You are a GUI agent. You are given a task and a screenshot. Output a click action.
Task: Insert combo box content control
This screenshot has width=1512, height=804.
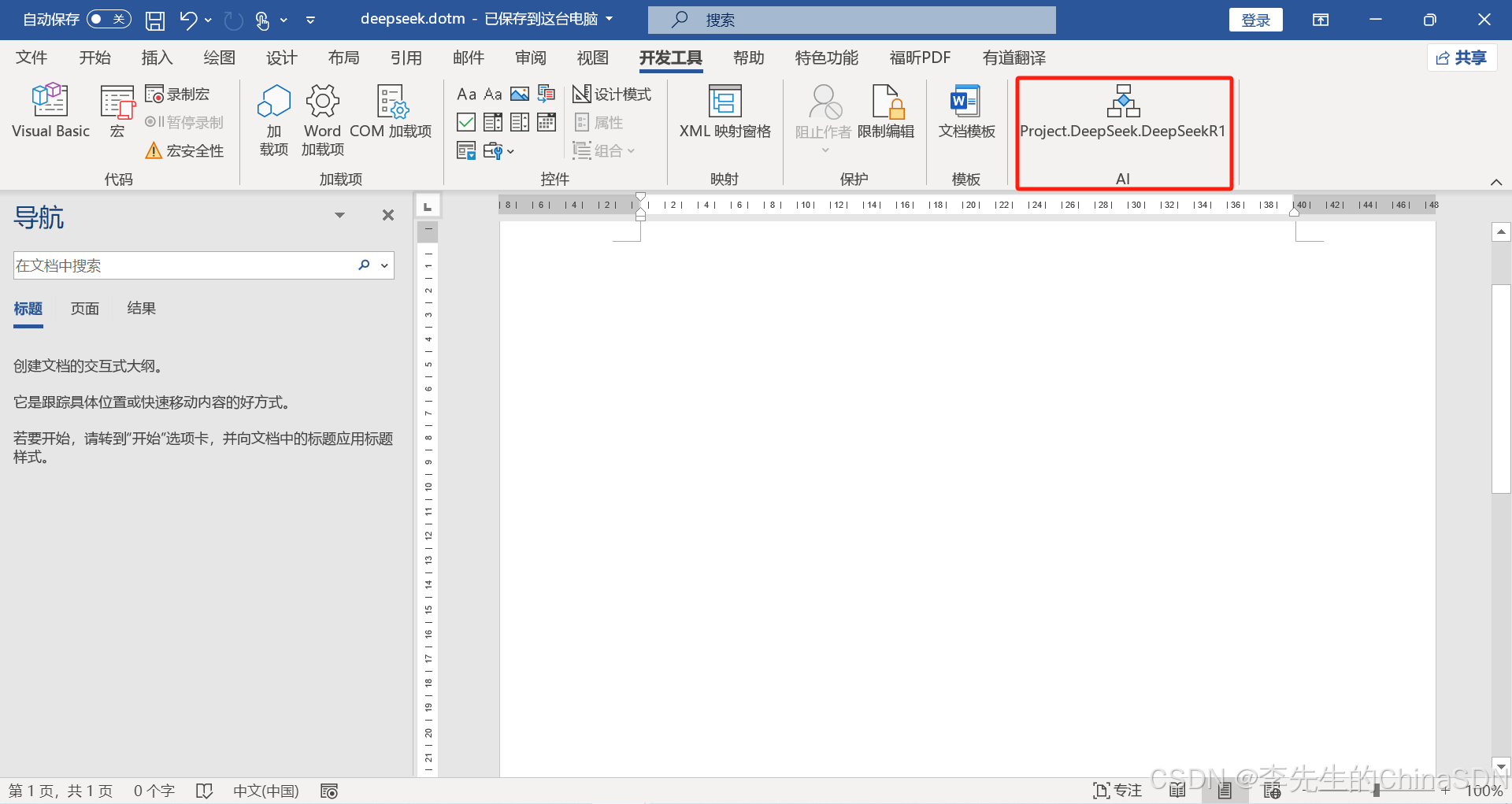(493, 122)
